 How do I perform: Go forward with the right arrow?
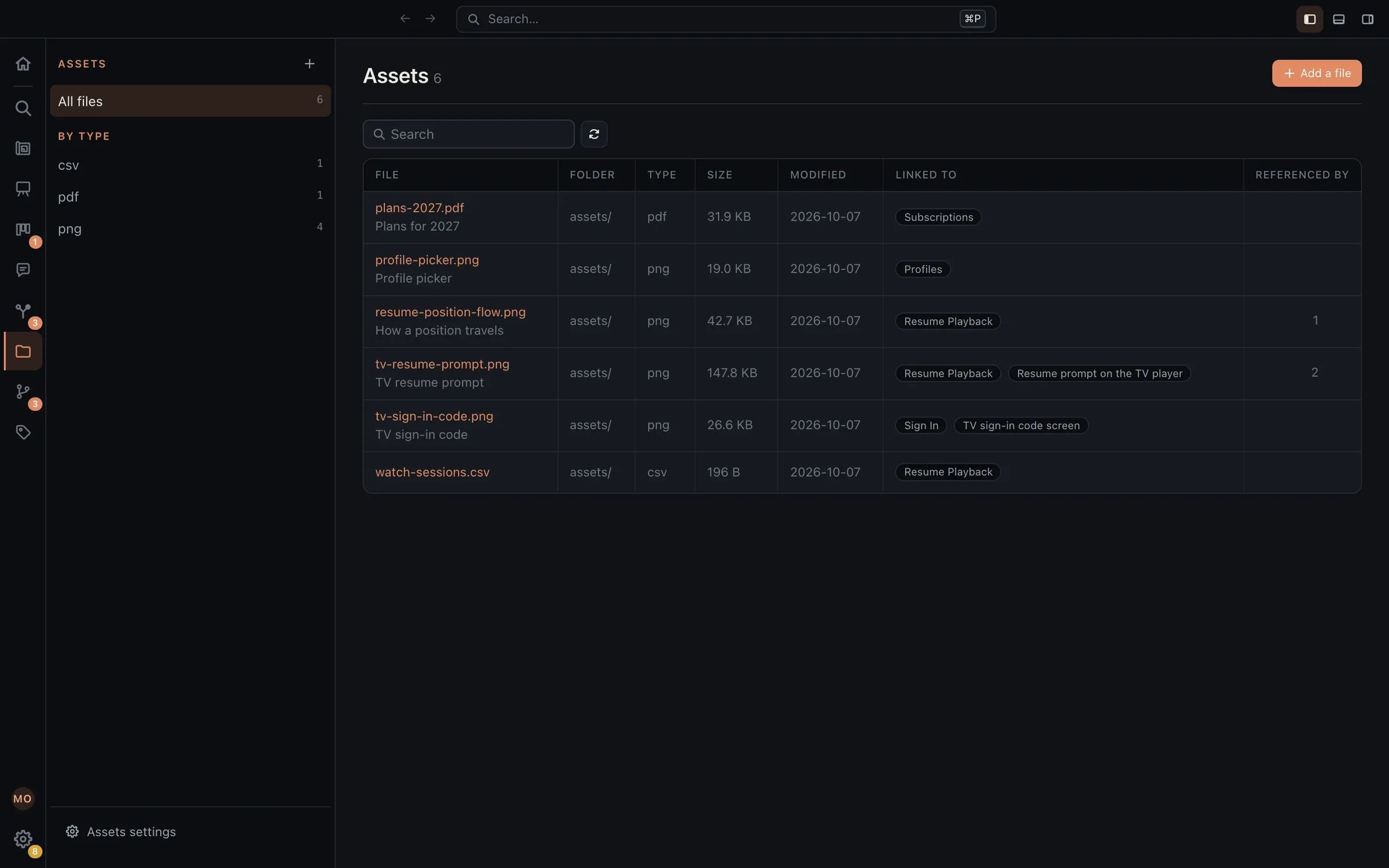pos(430,19)
